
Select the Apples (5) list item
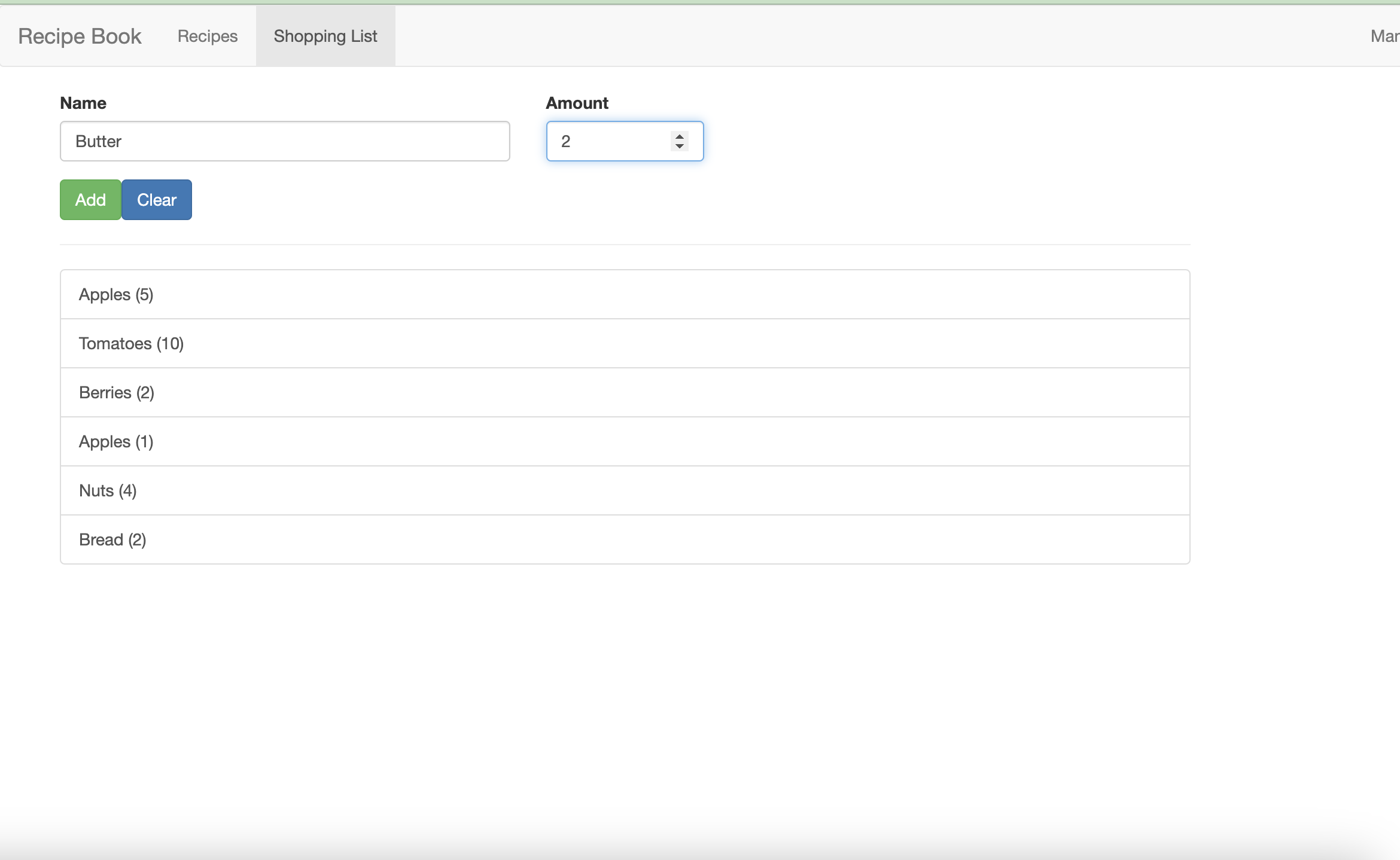pyautogui.click(x=625, y=294)
